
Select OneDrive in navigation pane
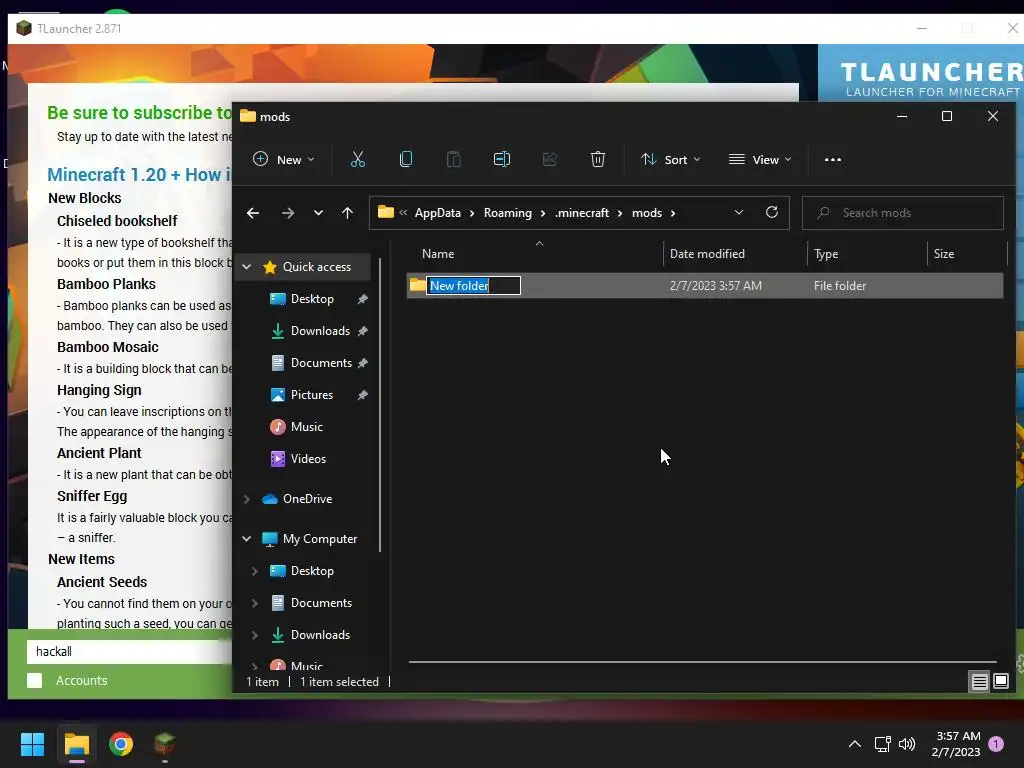tap(307, 498)
